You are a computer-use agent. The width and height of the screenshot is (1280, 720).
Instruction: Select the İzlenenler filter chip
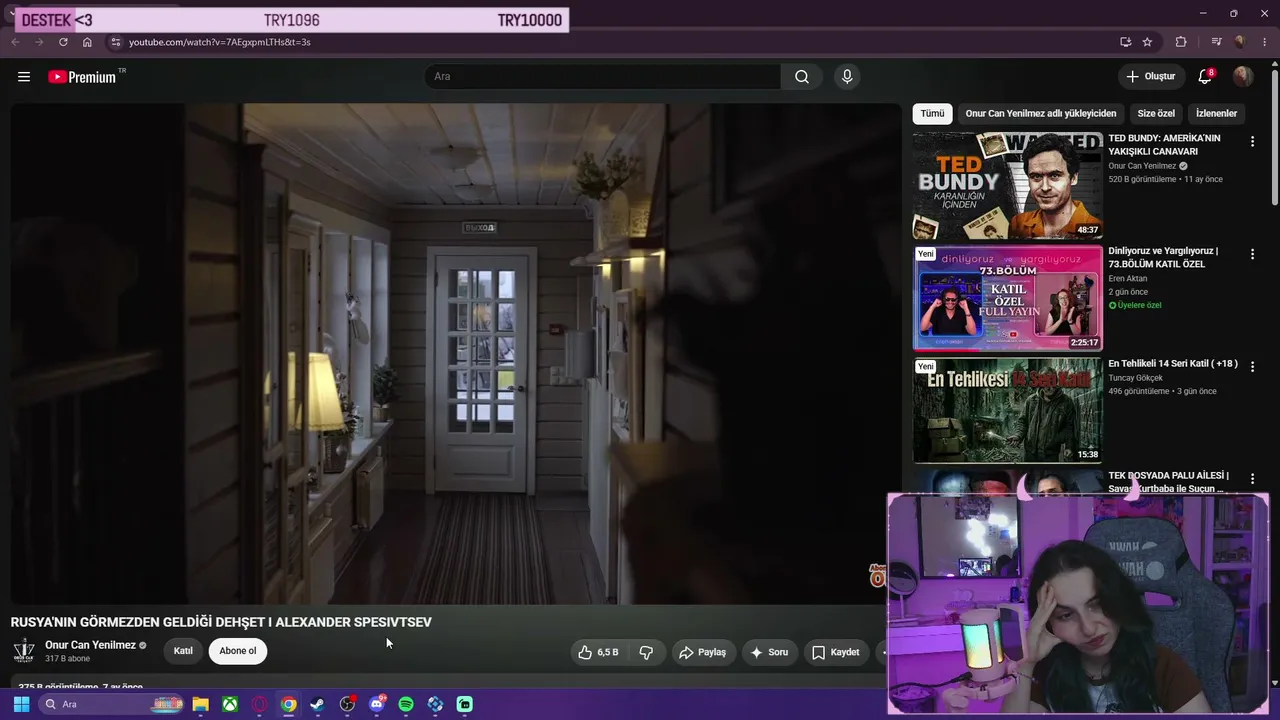pyautogui.click(x=1216, y=114)
